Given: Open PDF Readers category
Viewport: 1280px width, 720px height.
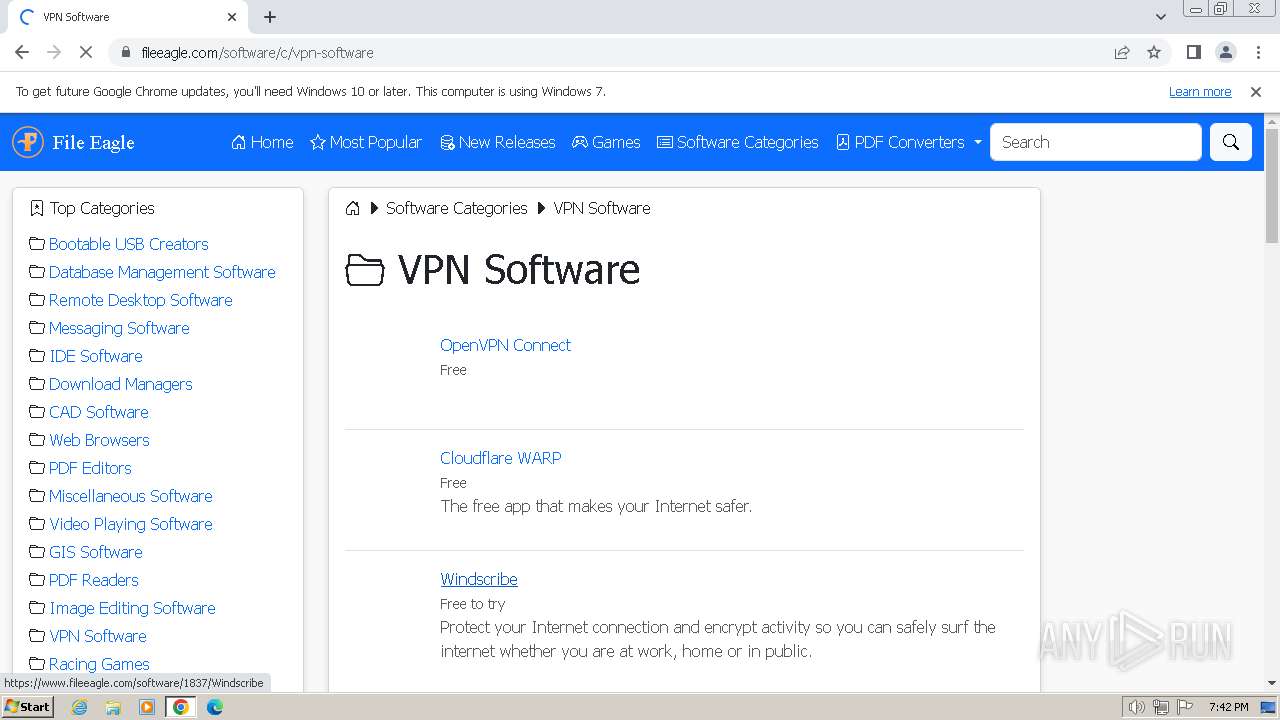Looking at the screenshot, I should [x=93, y=580].
